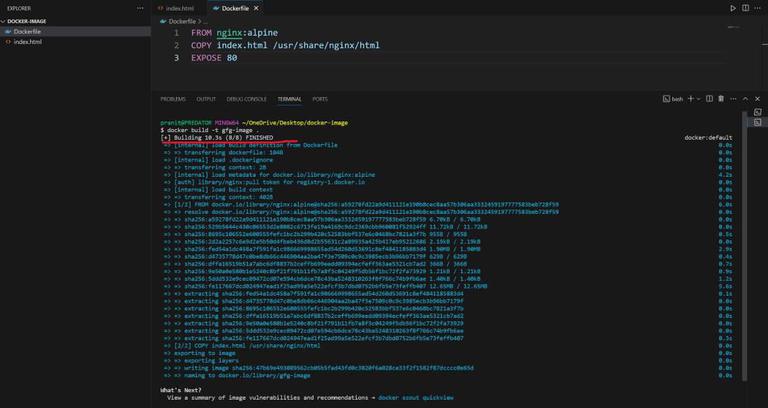
Task: Select the upper terminal in the terminal list
Action: pyautogui.click(x=758, y=112)
